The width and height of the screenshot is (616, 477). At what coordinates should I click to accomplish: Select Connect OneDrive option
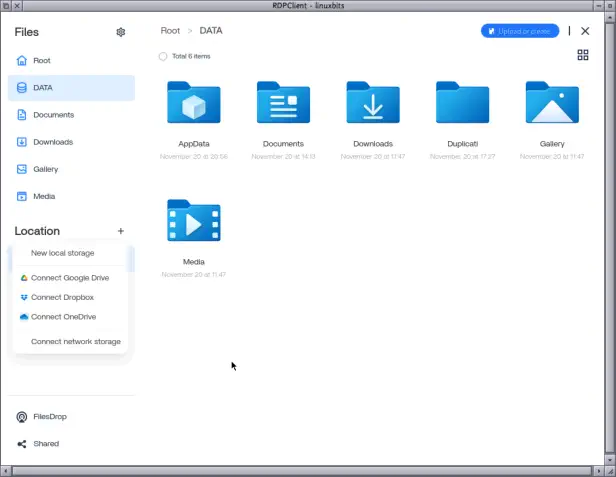(63, 317)
